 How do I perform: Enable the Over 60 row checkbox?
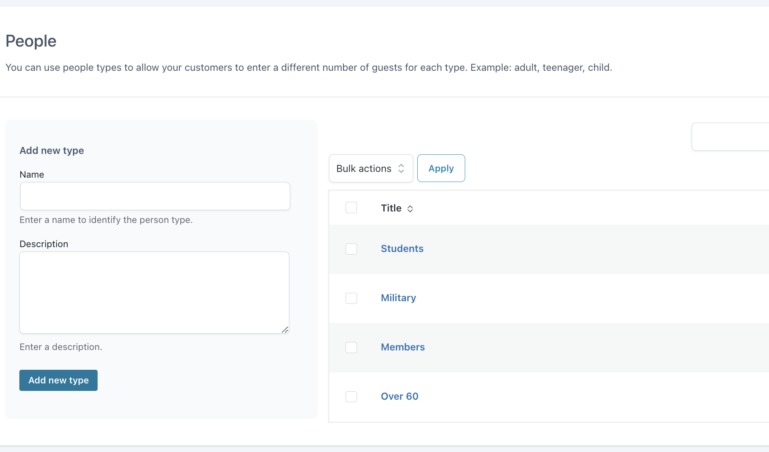click(x=351, y=397)
